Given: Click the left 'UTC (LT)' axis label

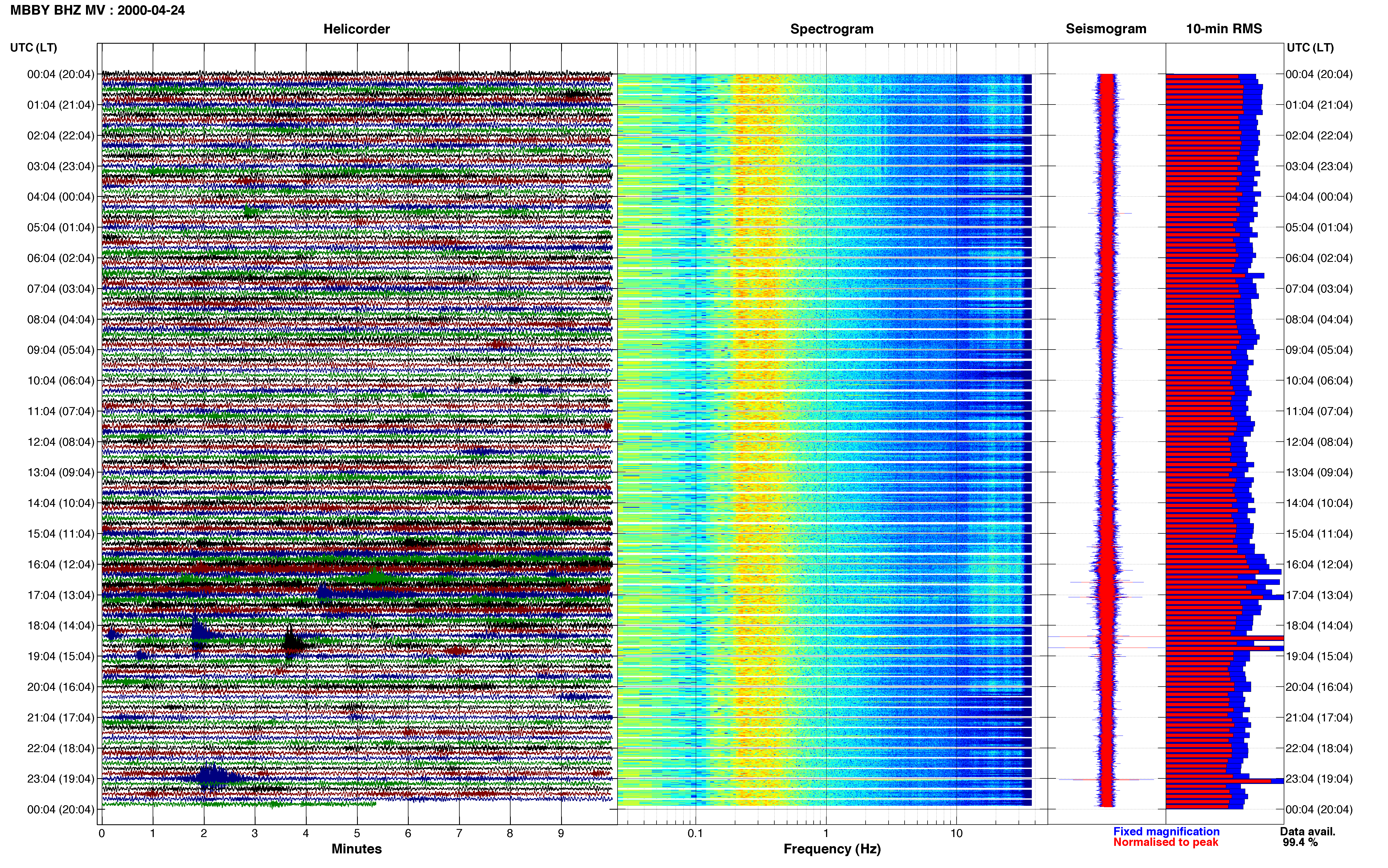Looking at the screenshot, I should click(33, 47).
